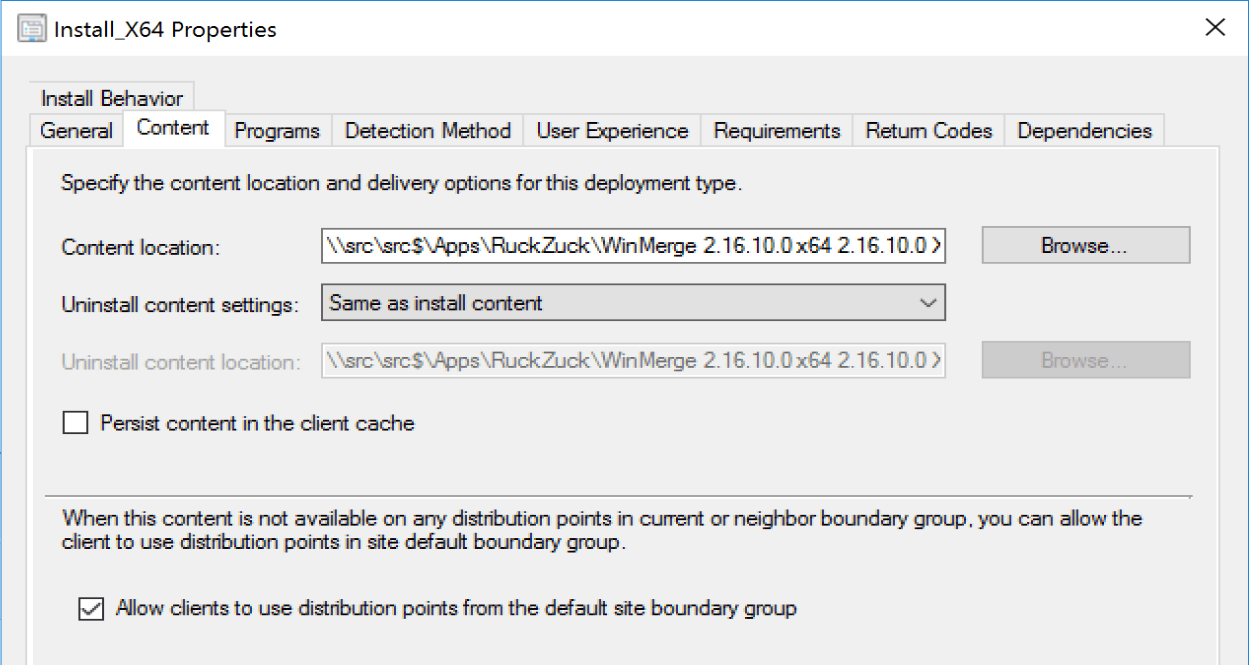Click the Install_X64 Properties window icon
The image size is (1249, 665).
pyautogui.click(x=31, y=28)
